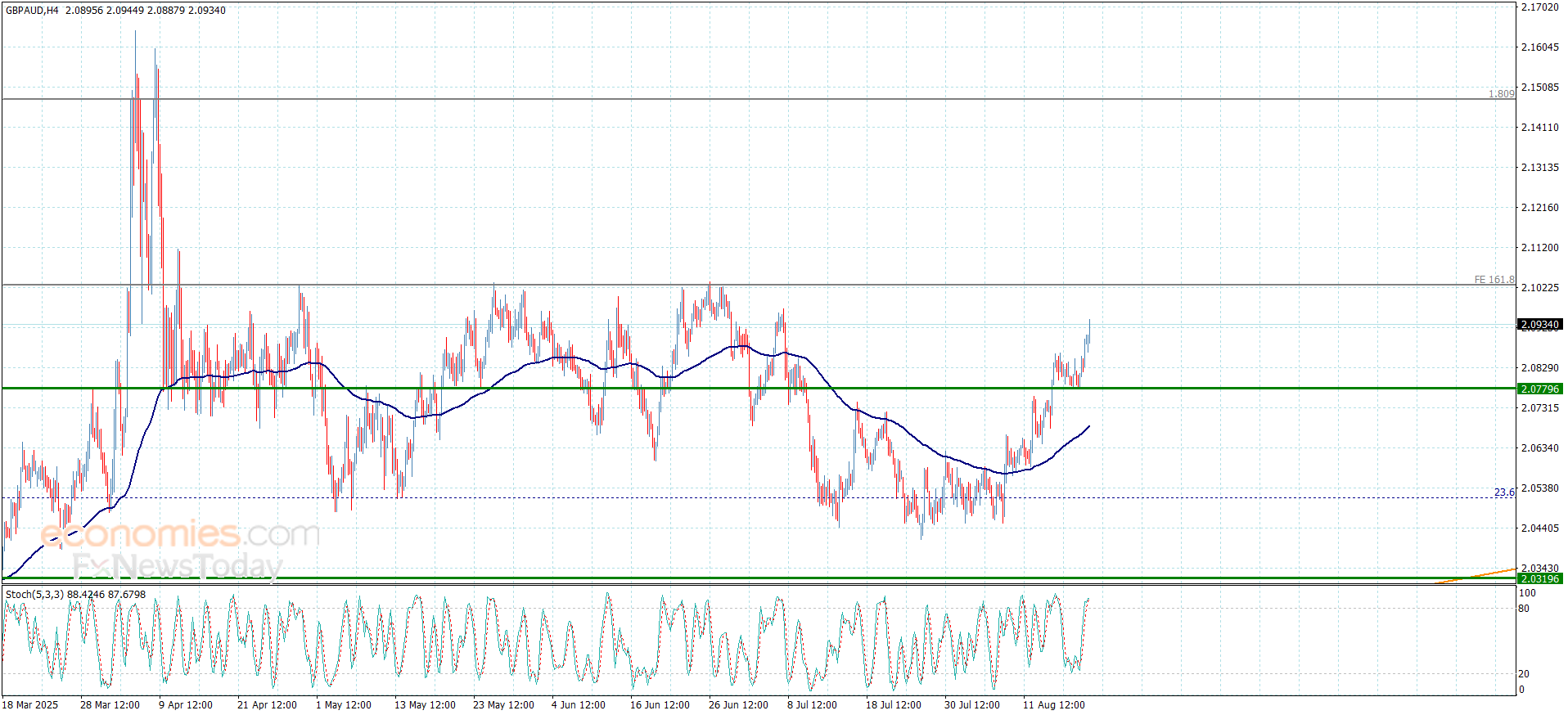Click the 2.13135 price axis value

[1539, 168]
